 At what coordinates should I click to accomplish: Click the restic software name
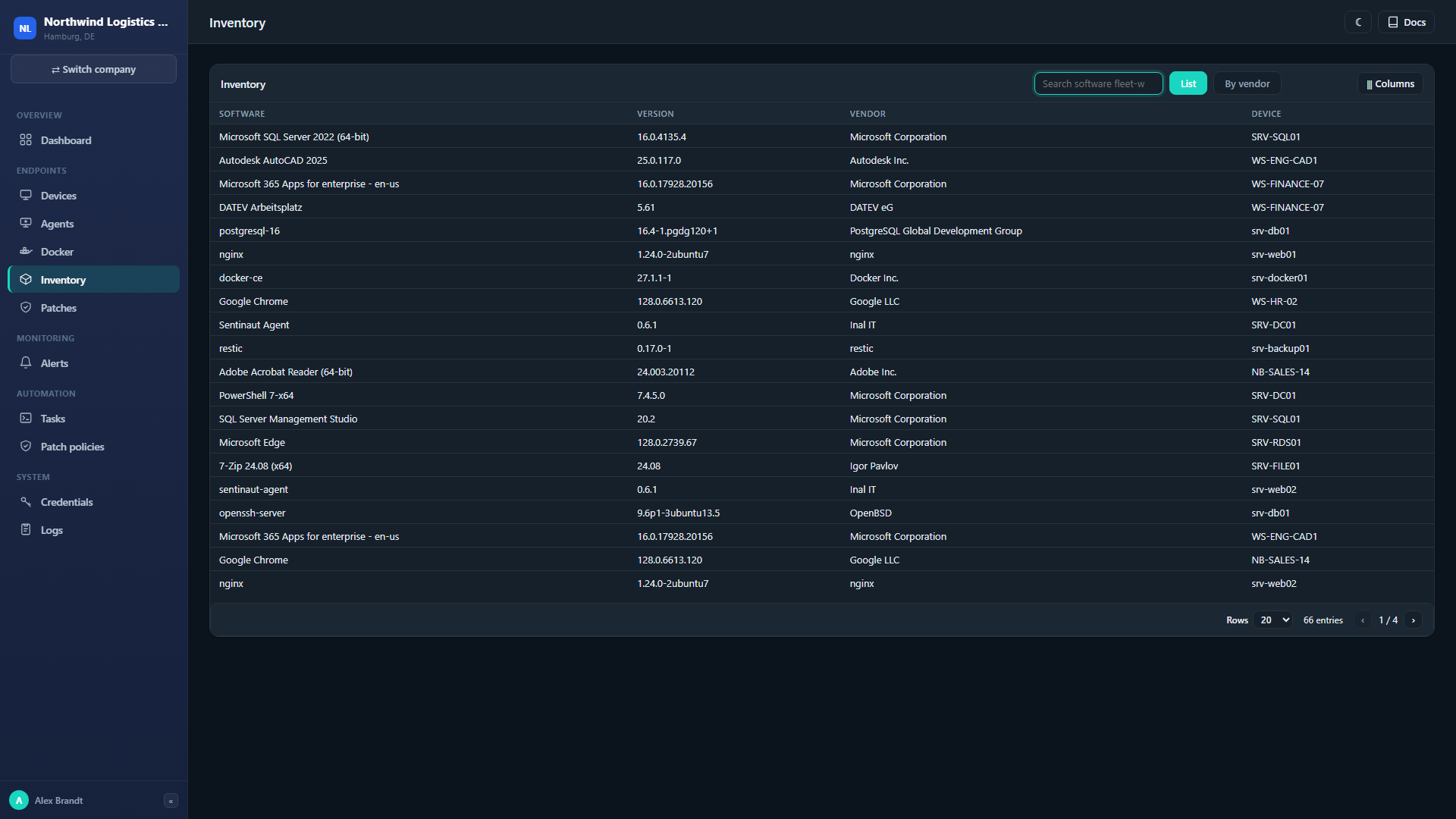pyautogui.click(x=231, y=348)
